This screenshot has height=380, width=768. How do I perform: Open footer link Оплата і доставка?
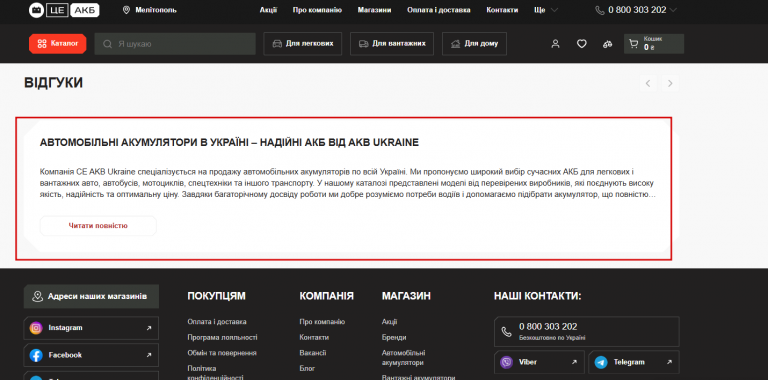point(217,322)
